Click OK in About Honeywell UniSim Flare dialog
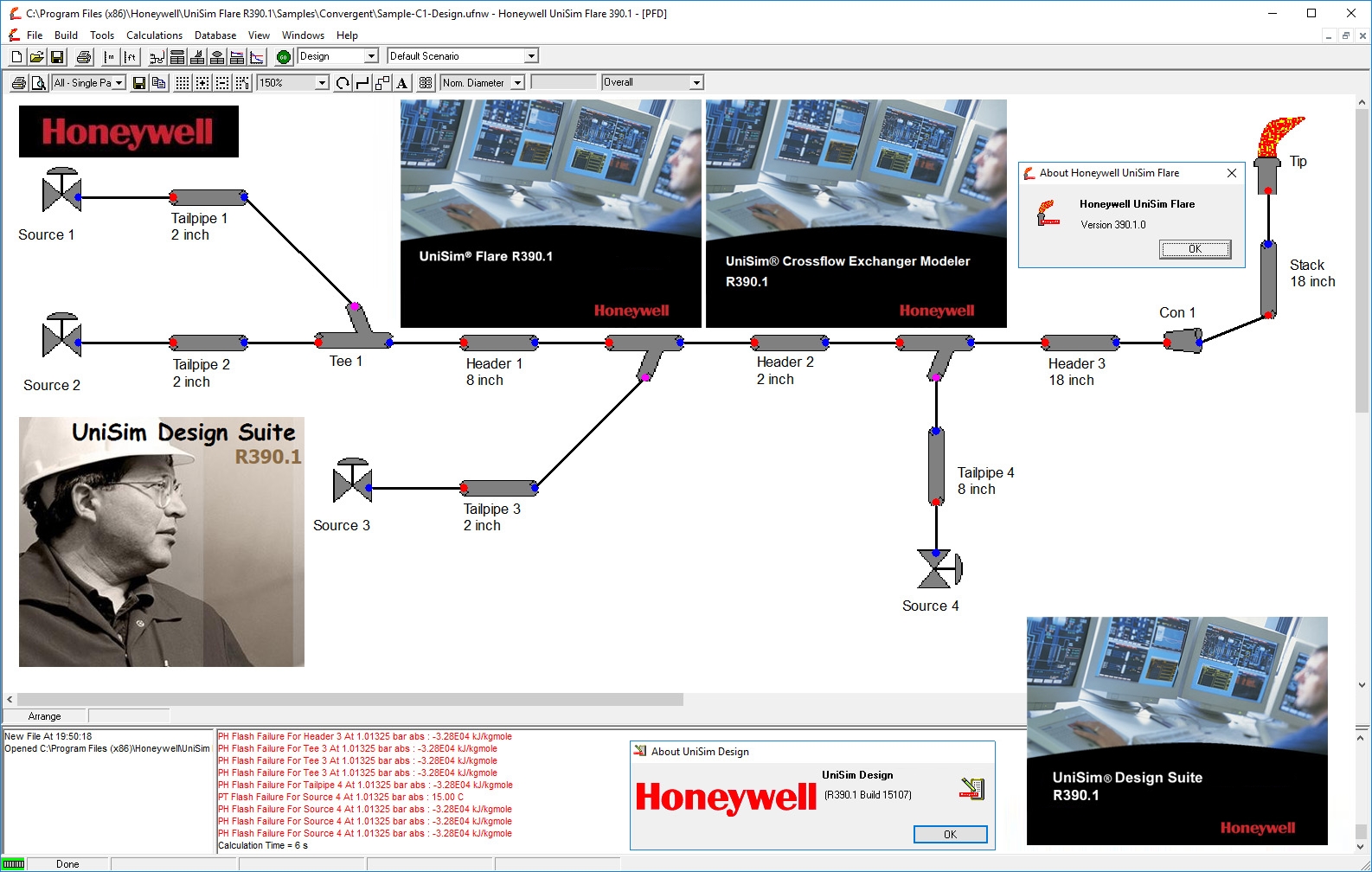This screenshot has height=872, width=1372. [x=1195, y=249]
